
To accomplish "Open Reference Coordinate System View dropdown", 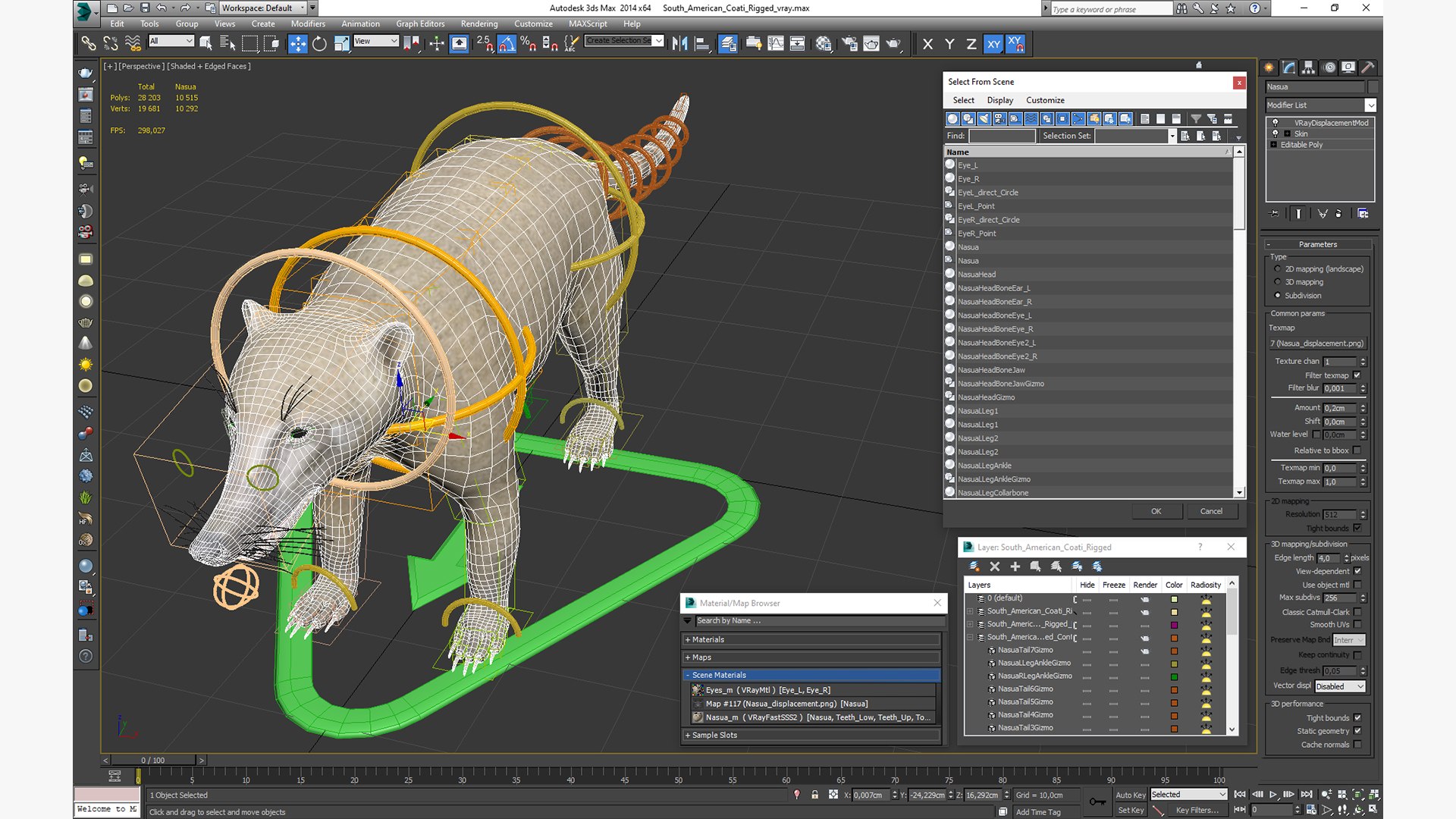I will [375, 41].
